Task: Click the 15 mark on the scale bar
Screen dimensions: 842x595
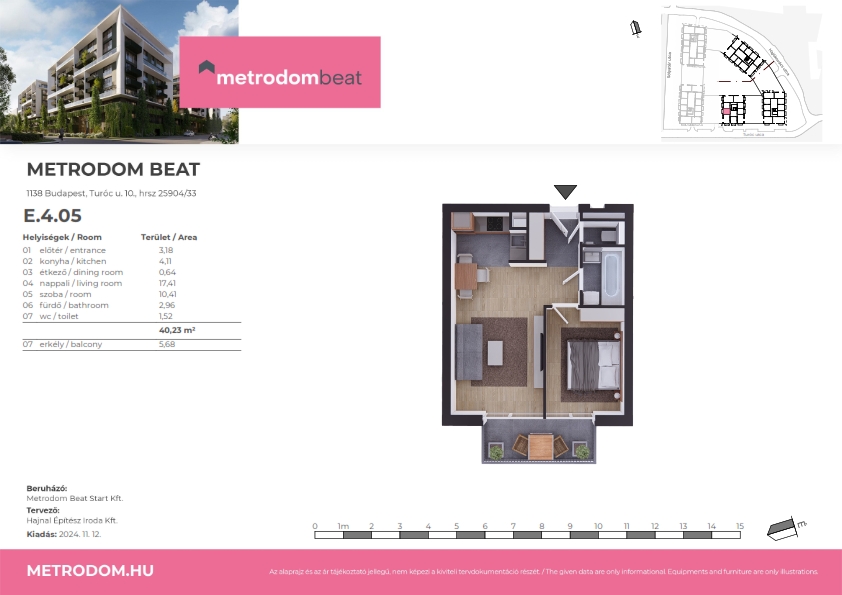Action: coord(740,526)
